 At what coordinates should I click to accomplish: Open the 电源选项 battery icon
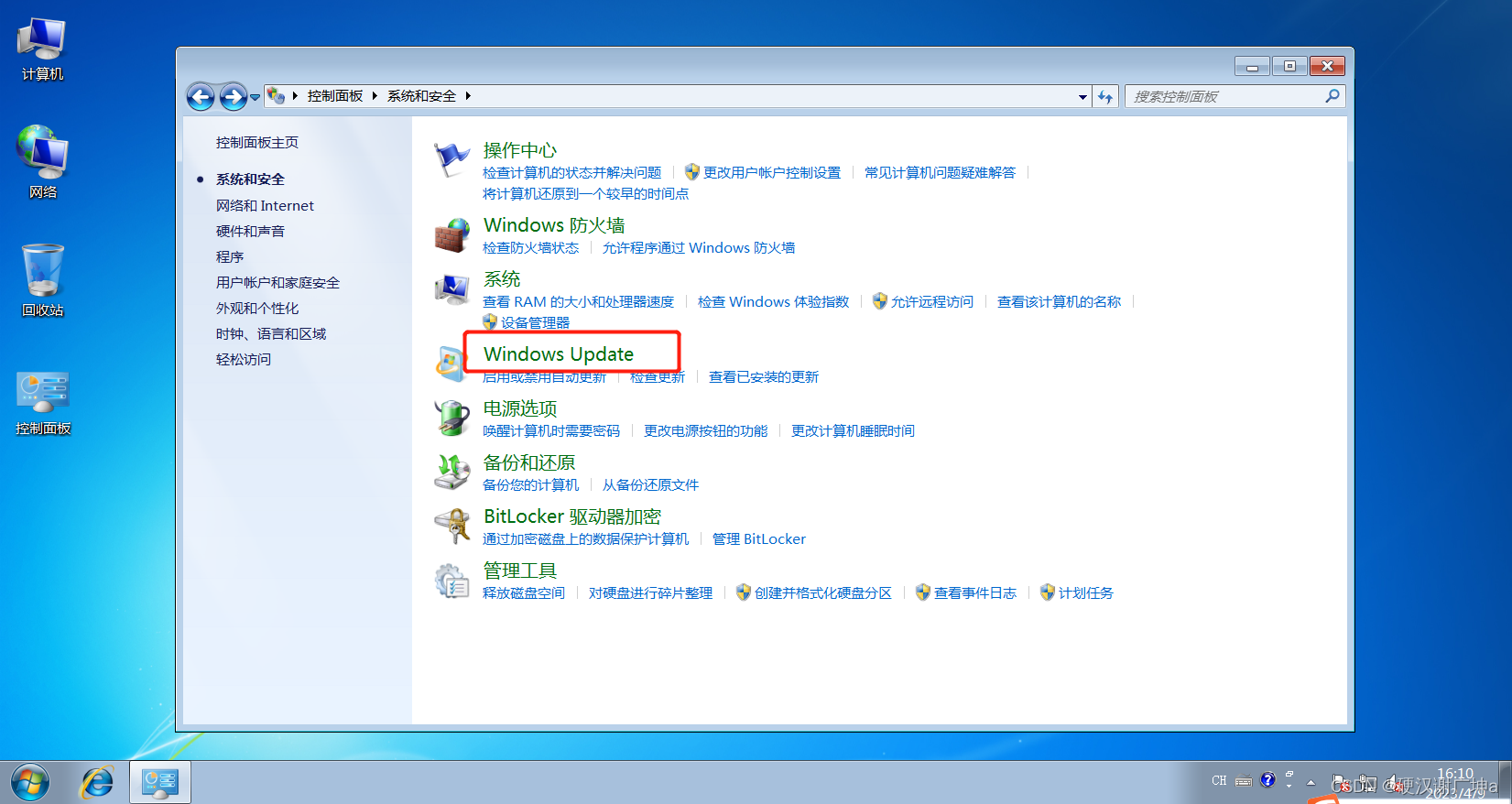coord(451,418)
